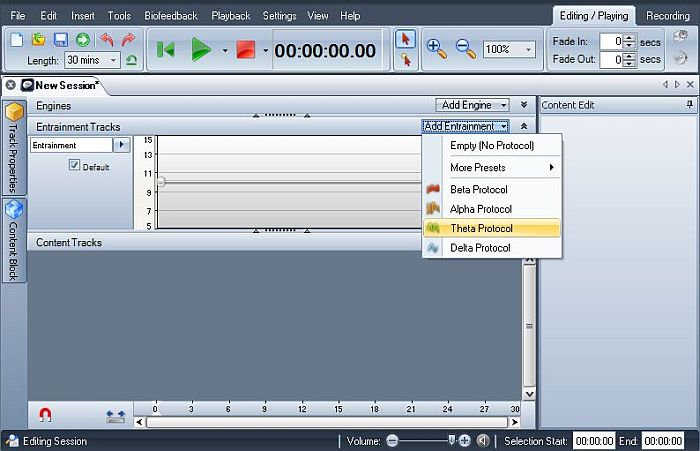Viewport: 700px width, 451px height.
Task: Open the Playback menu
Action: [x=231, y=16]
